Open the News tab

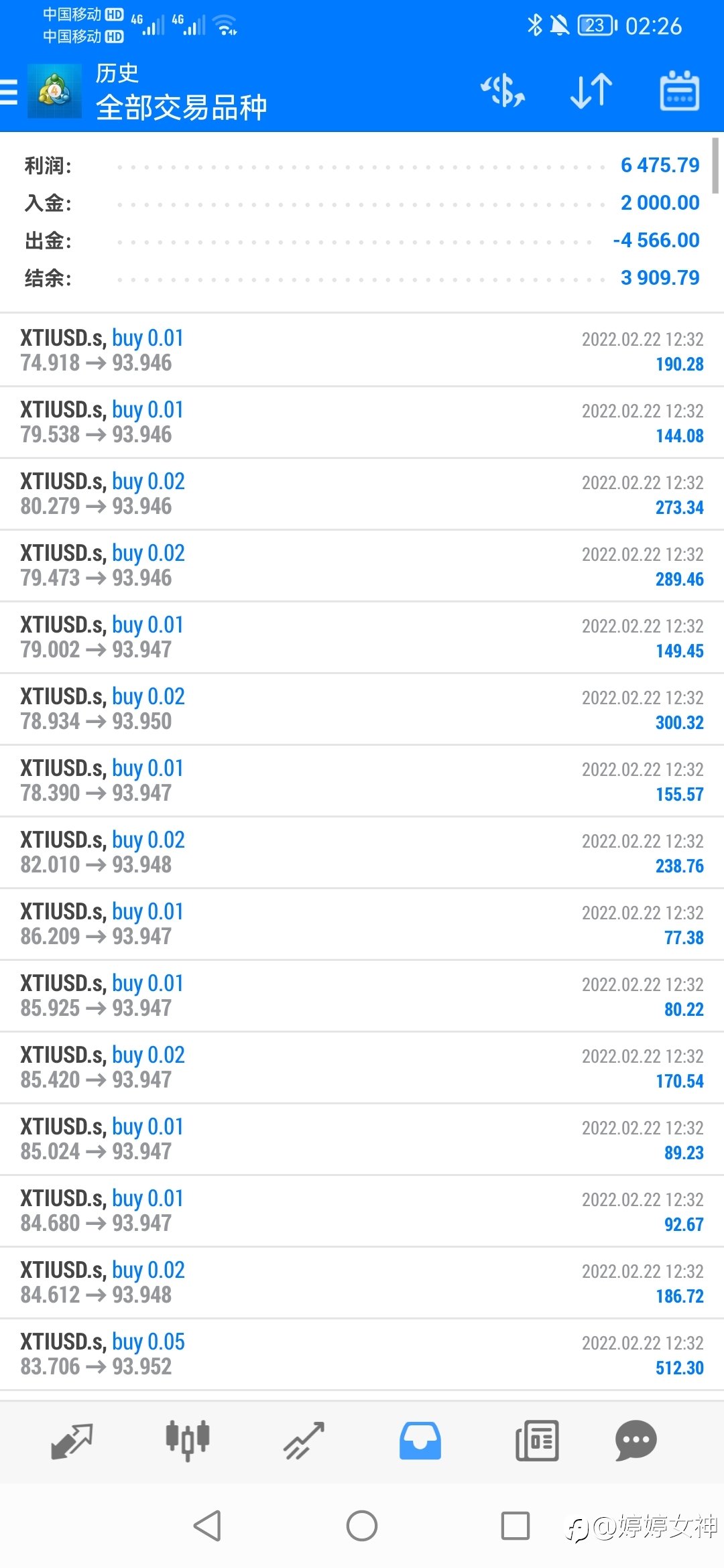coord(537,1441)
